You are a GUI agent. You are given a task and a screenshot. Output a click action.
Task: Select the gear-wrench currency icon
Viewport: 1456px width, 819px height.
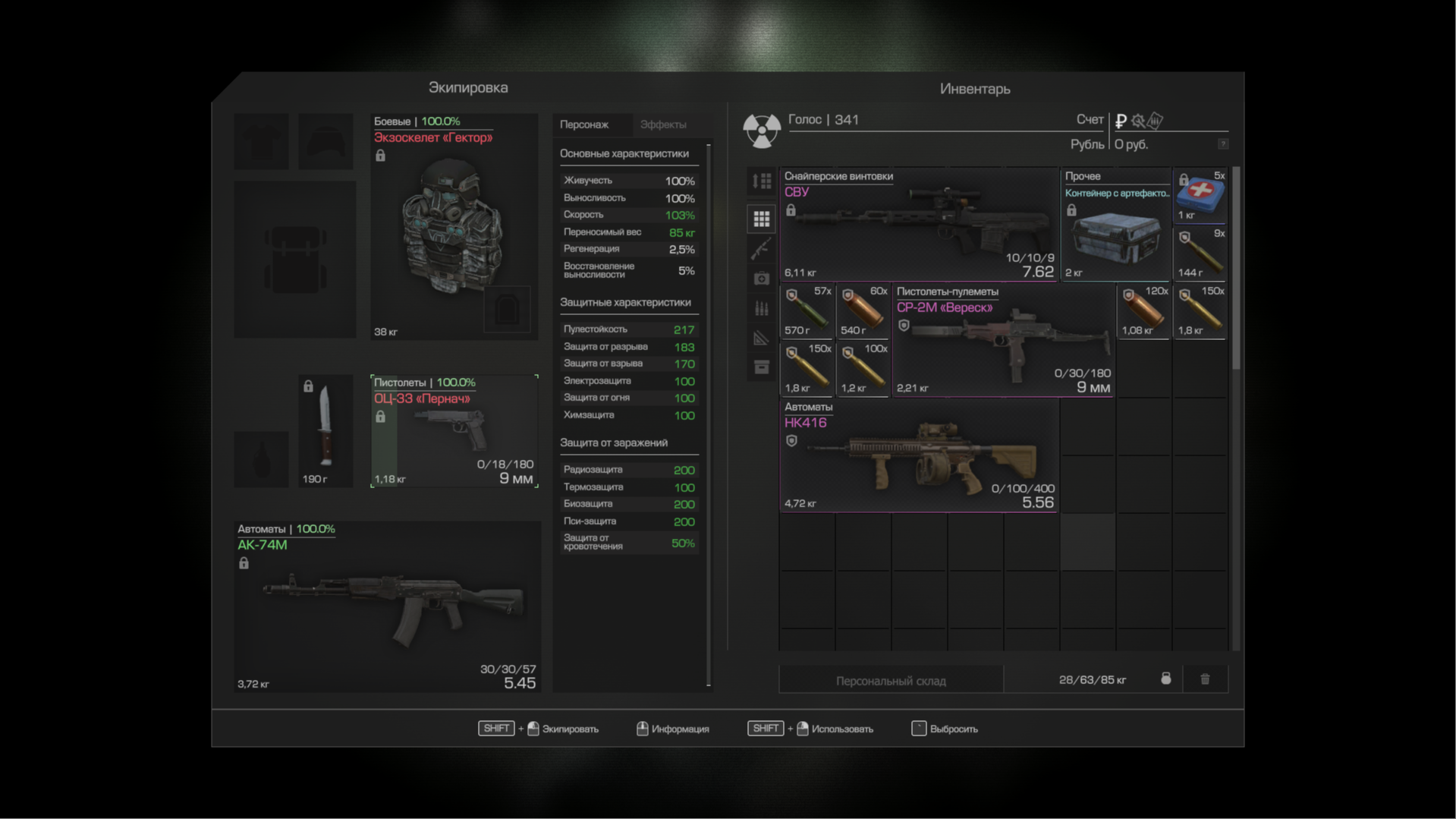pos(1138,121)
